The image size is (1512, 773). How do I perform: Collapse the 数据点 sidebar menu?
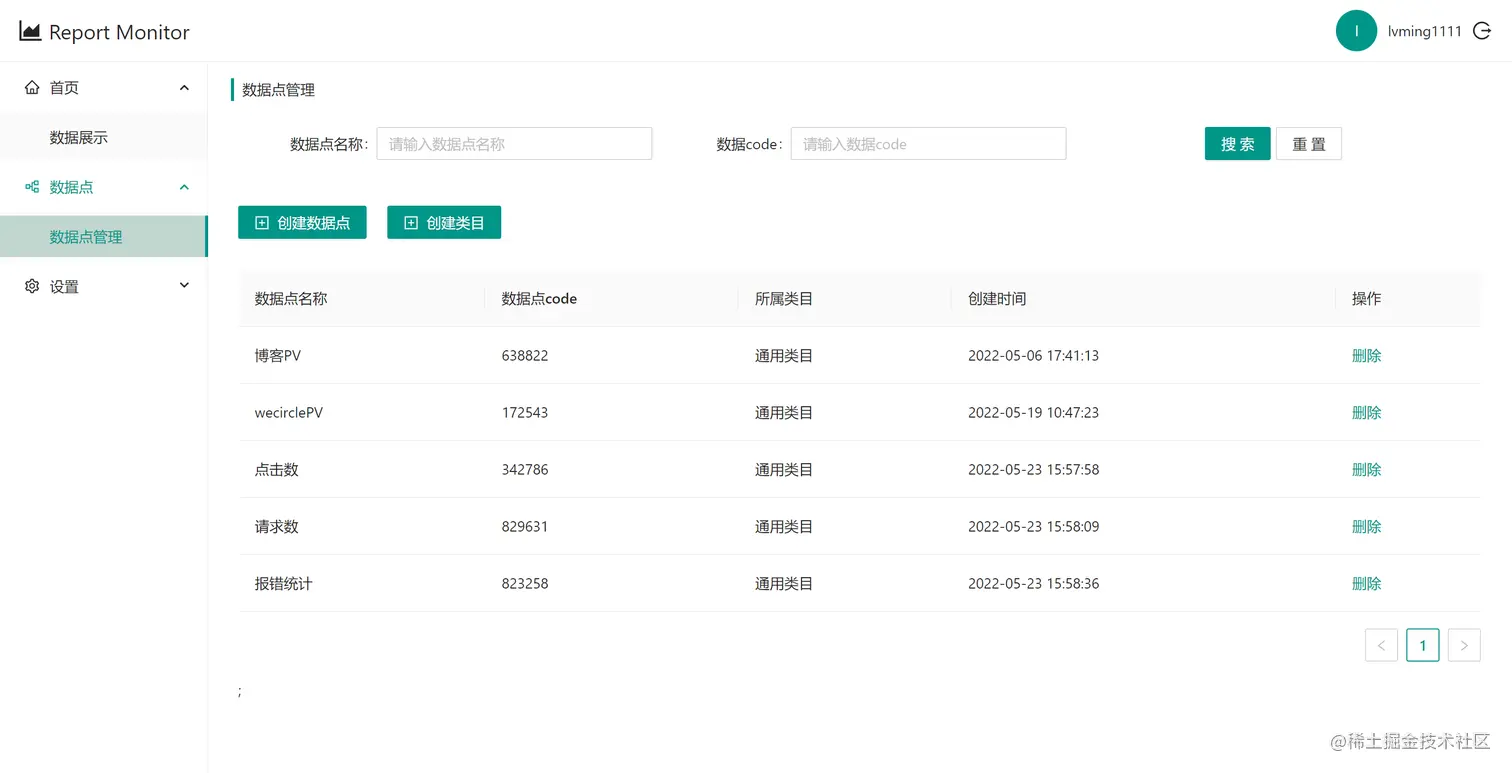(184, 186)
